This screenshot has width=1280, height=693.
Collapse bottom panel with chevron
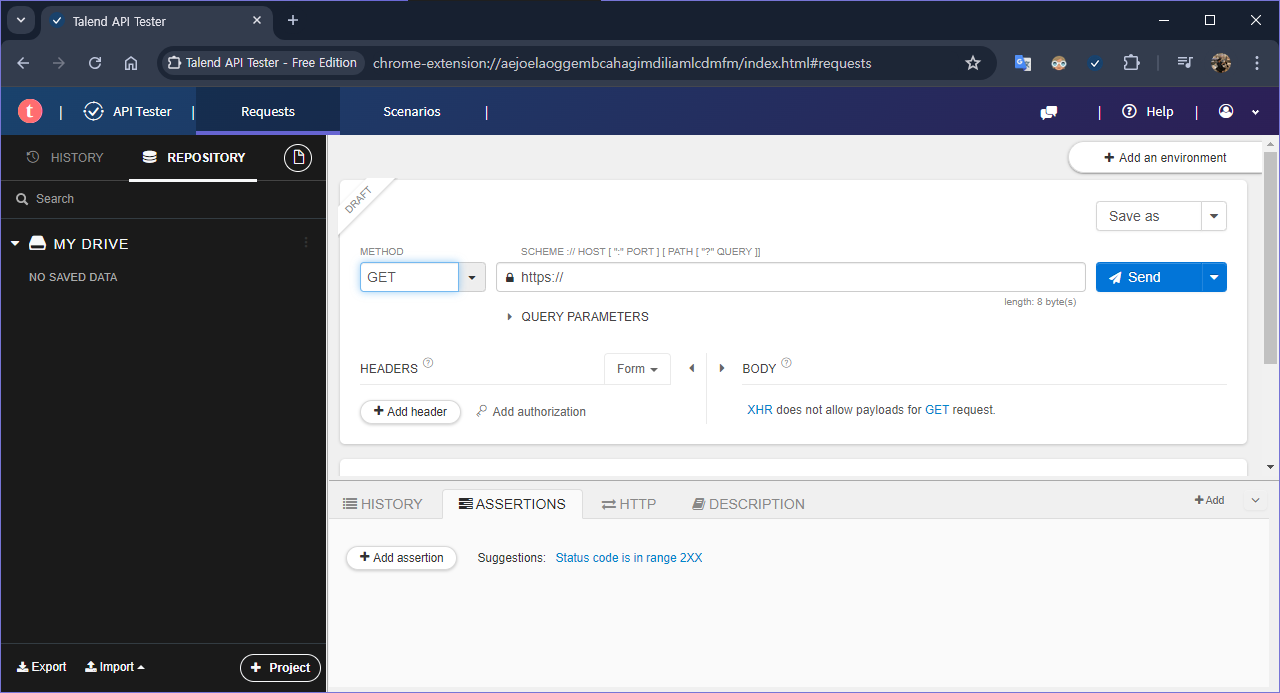pyautogui.click(x=1256, y=500)
